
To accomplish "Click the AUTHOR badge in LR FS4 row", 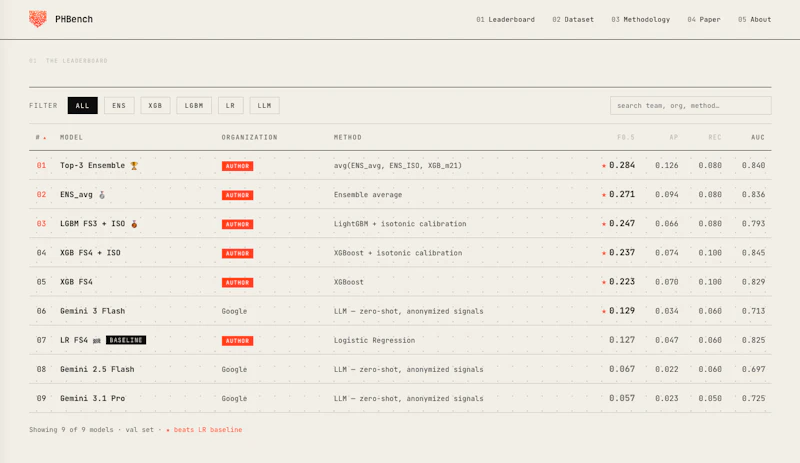I will (237, 340).
